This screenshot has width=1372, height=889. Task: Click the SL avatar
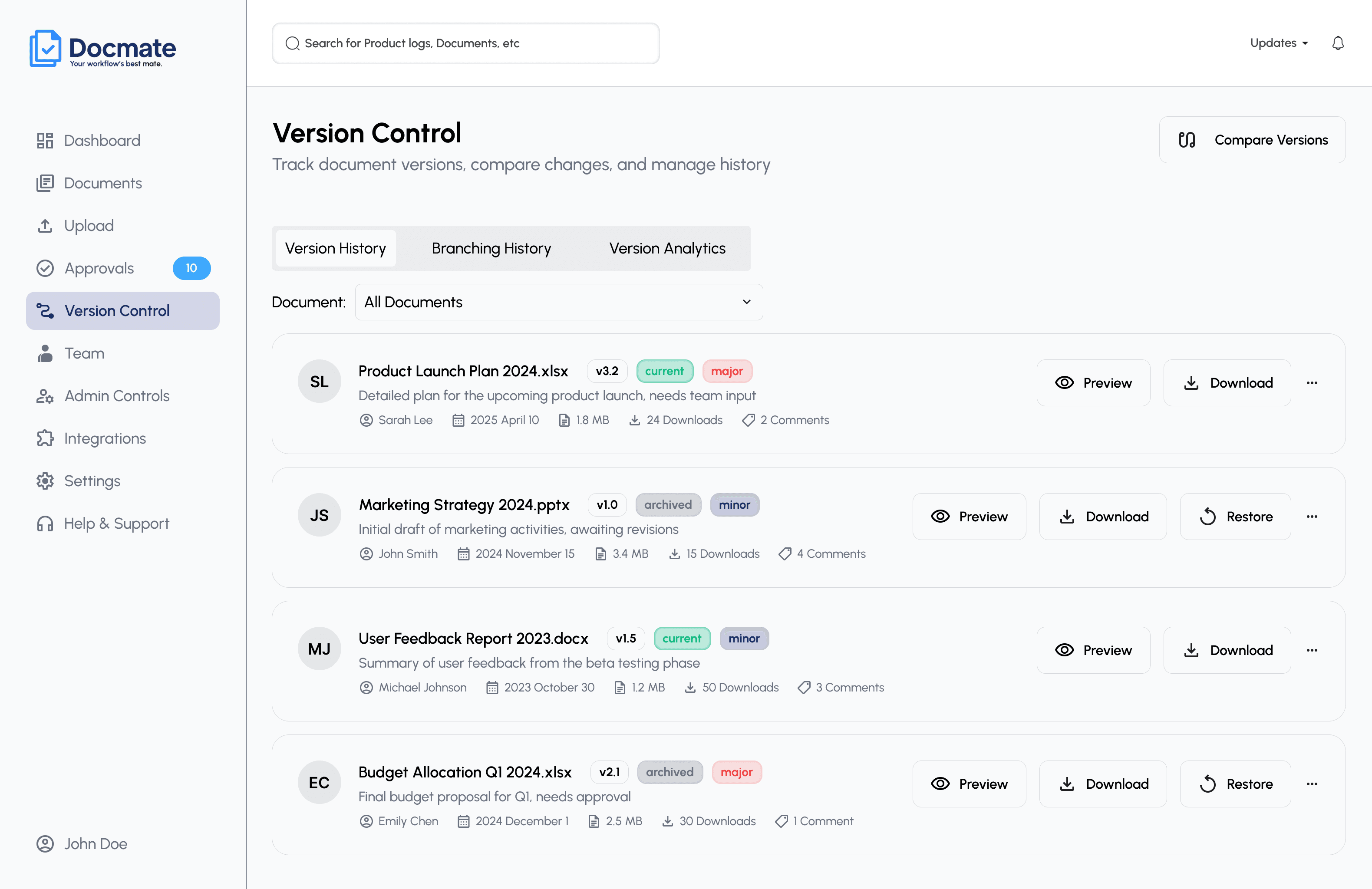tap(320, 382)
